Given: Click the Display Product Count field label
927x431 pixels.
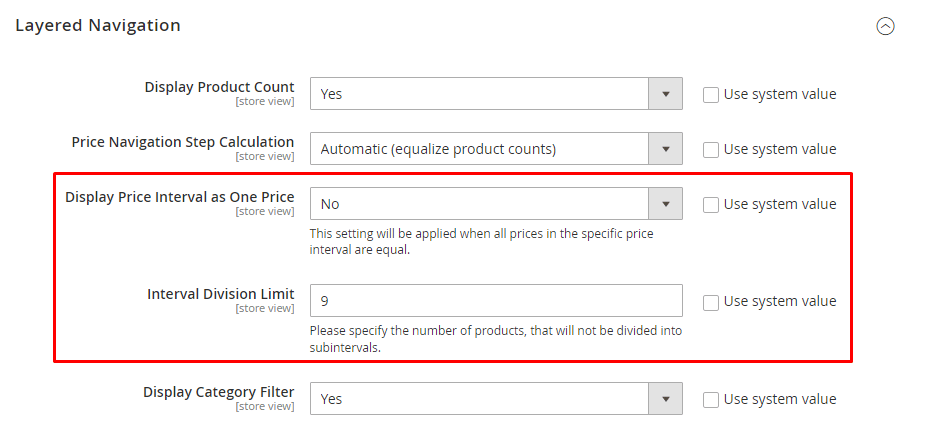Looking at the screenshot, I should 219,87.
